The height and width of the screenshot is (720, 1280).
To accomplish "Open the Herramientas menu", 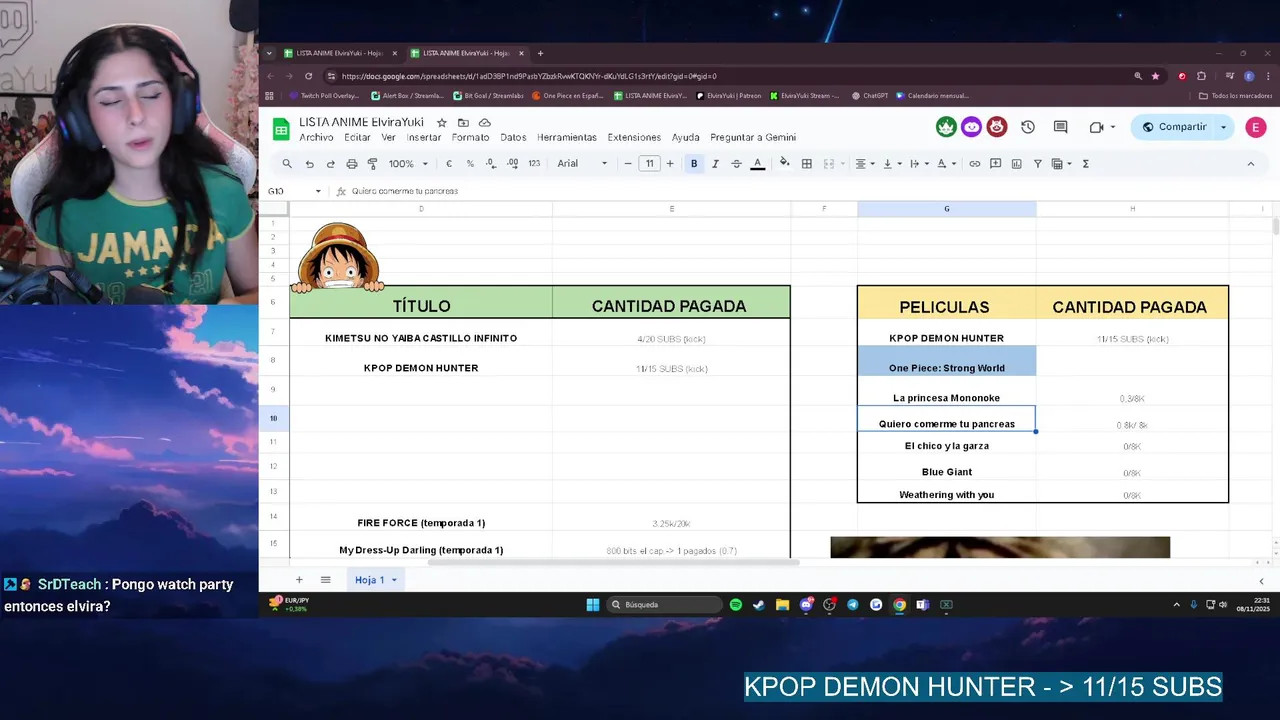I will [x=567, y=138].
